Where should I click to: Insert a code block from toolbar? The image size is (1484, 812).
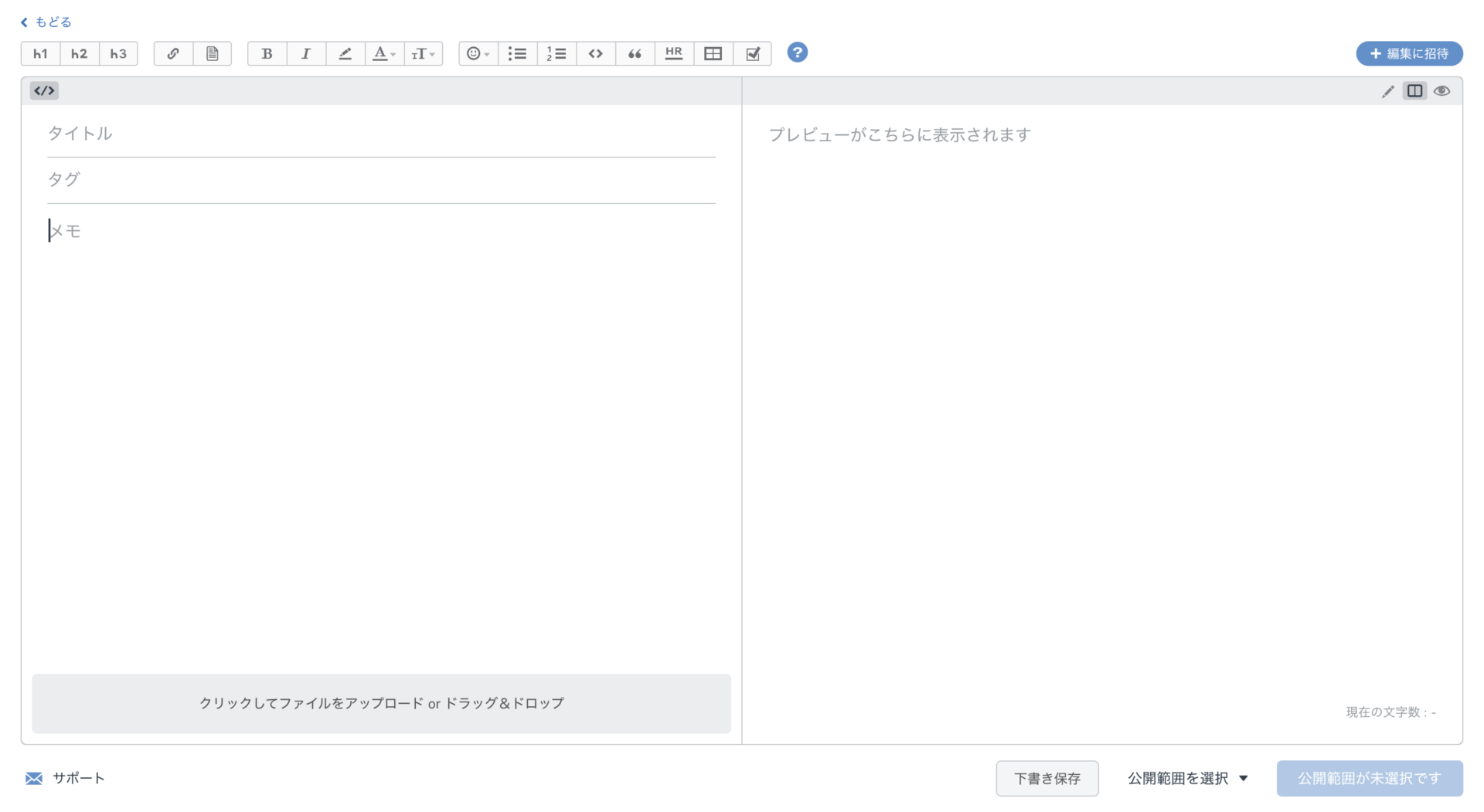(596, 53)
